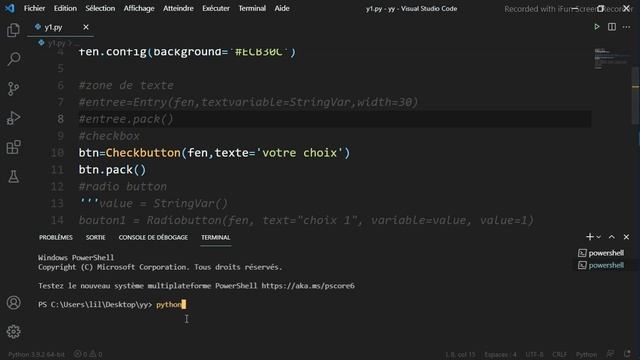Close the y1.py editor tab
The height and width of the screenshot is (360, 640).
point(86,27)
